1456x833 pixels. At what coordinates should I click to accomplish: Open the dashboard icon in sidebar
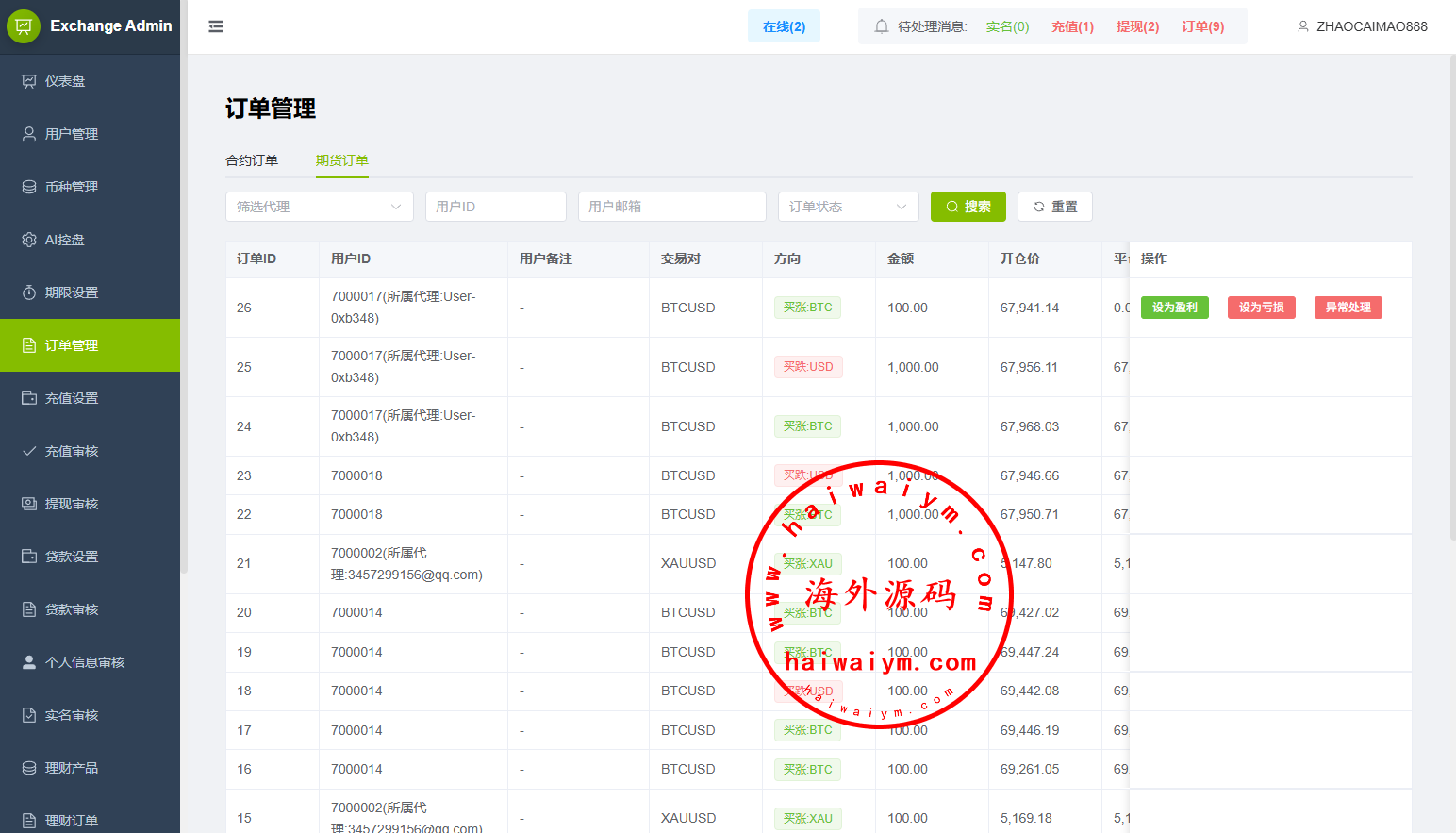tap(29, 81)
